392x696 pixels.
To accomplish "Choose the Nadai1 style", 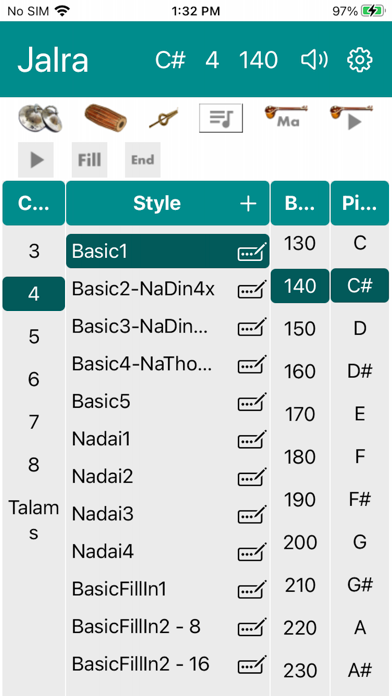I will pos(101,439).
